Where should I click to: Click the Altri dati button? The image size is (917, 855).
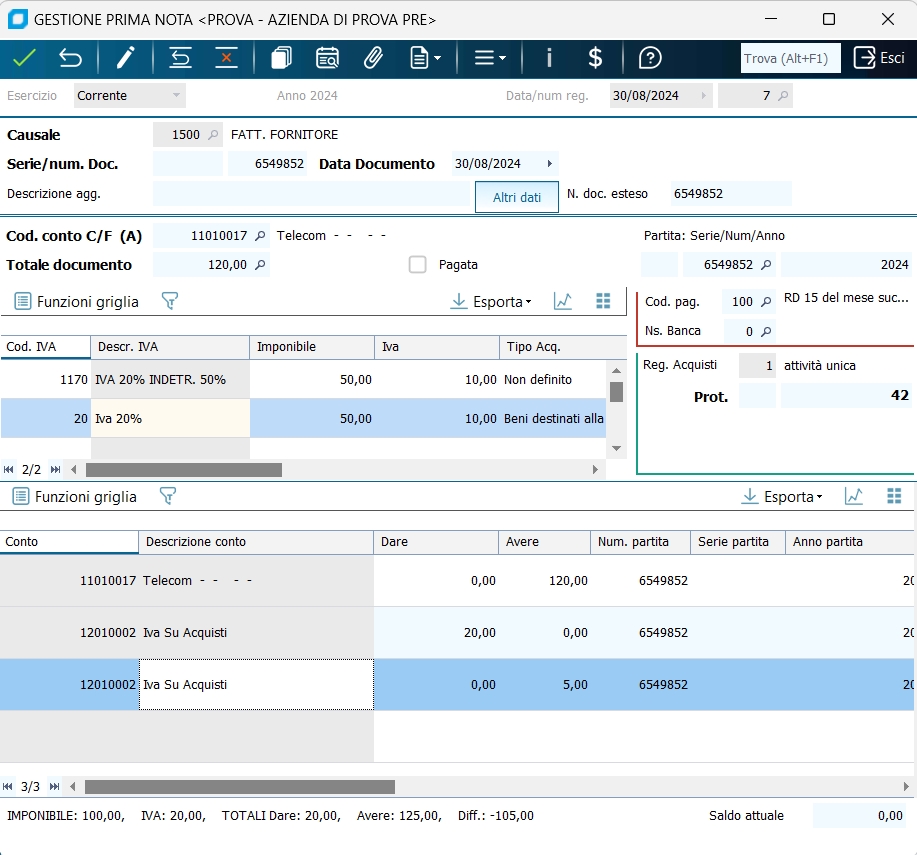pos(517,197)
